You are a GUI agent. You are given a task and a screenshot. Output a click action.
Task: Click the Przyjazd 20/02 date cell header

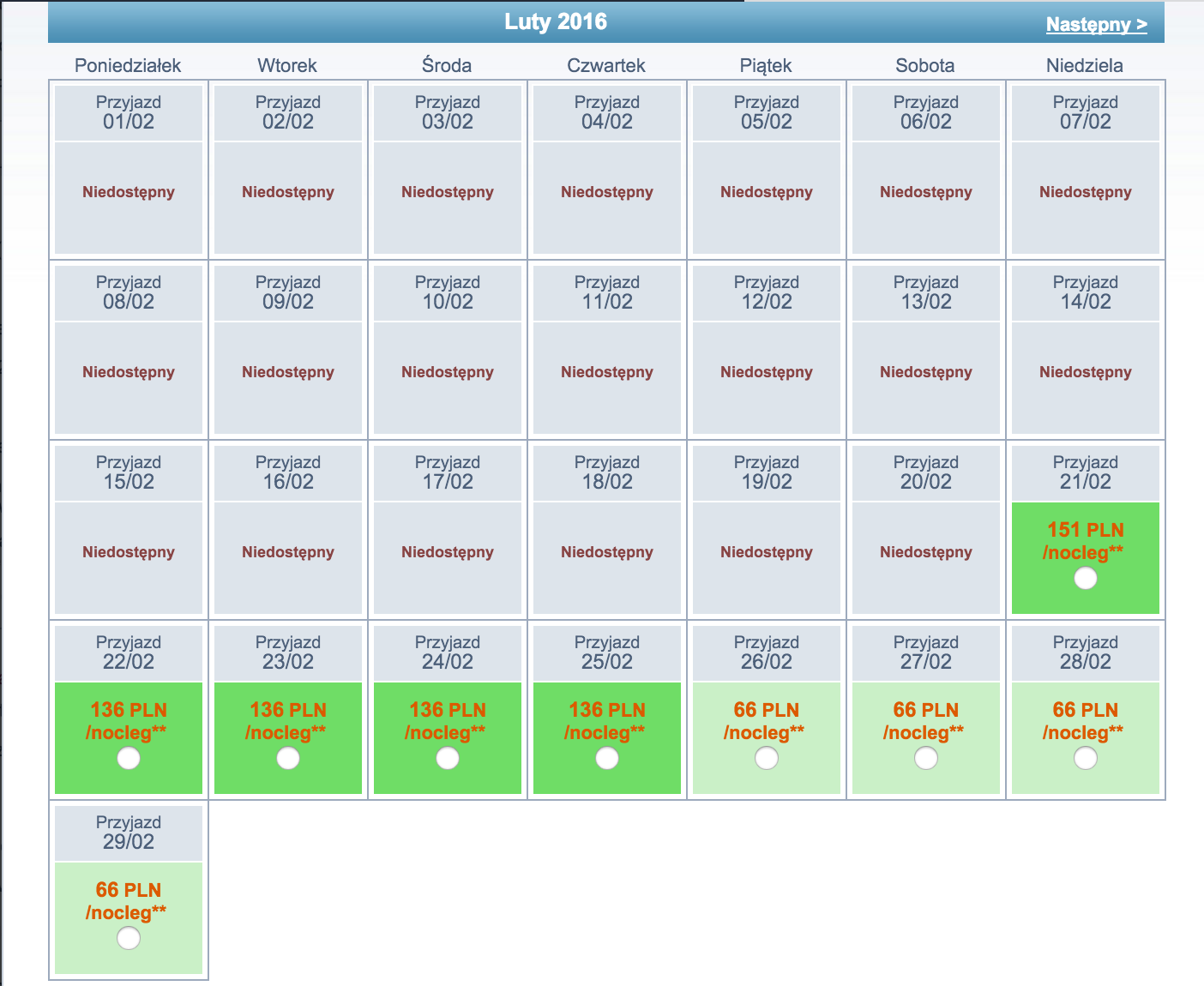click(926, 472)
